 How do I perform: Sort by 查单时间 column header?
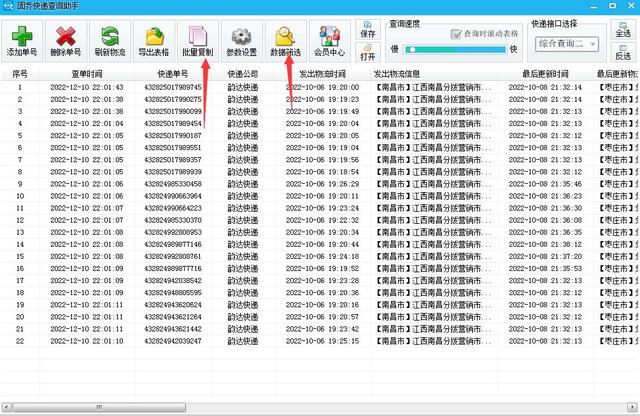(87, 74)
